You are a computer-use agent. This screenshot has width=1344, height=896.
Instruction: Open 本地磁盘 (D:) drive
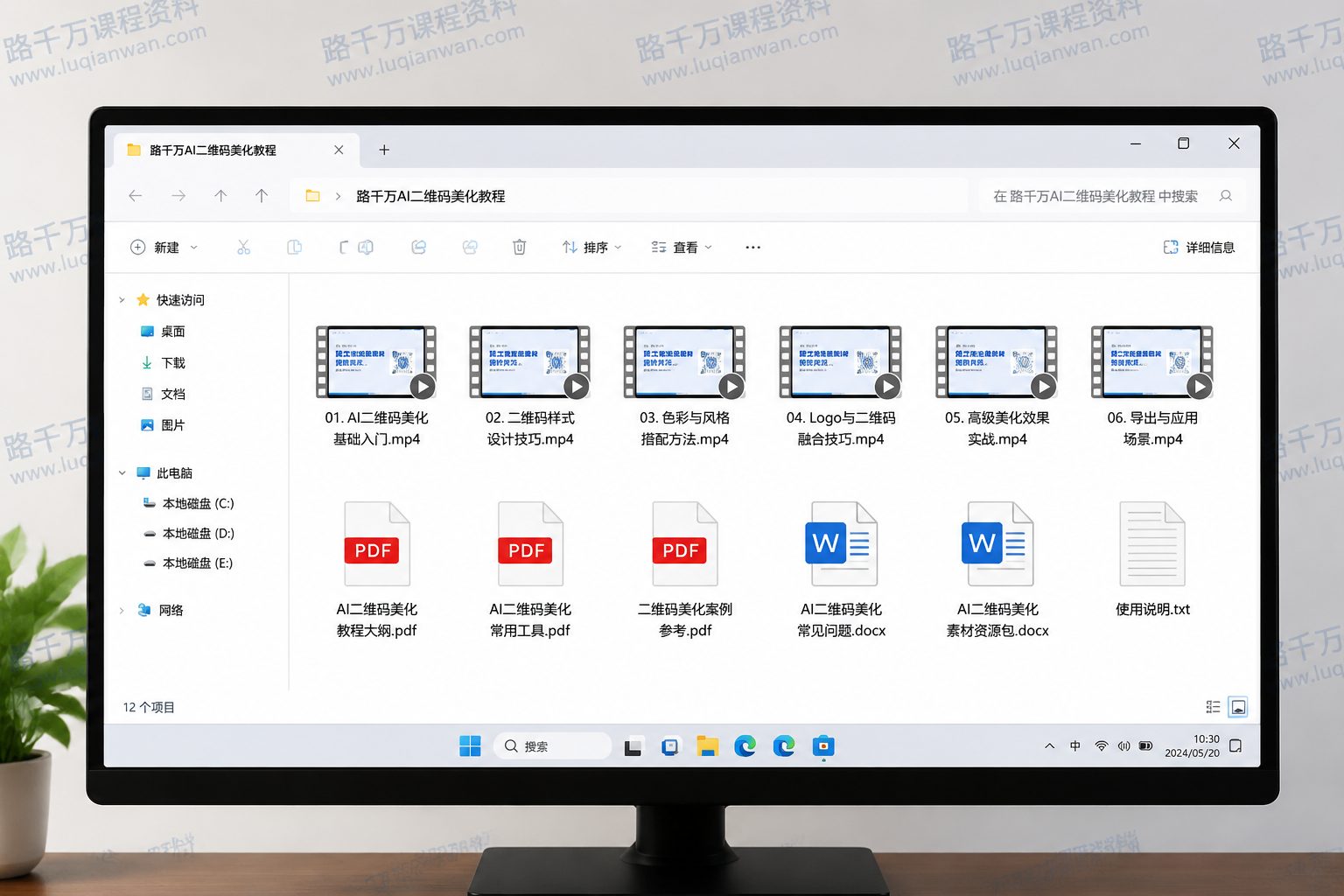(x=188, y=534)
